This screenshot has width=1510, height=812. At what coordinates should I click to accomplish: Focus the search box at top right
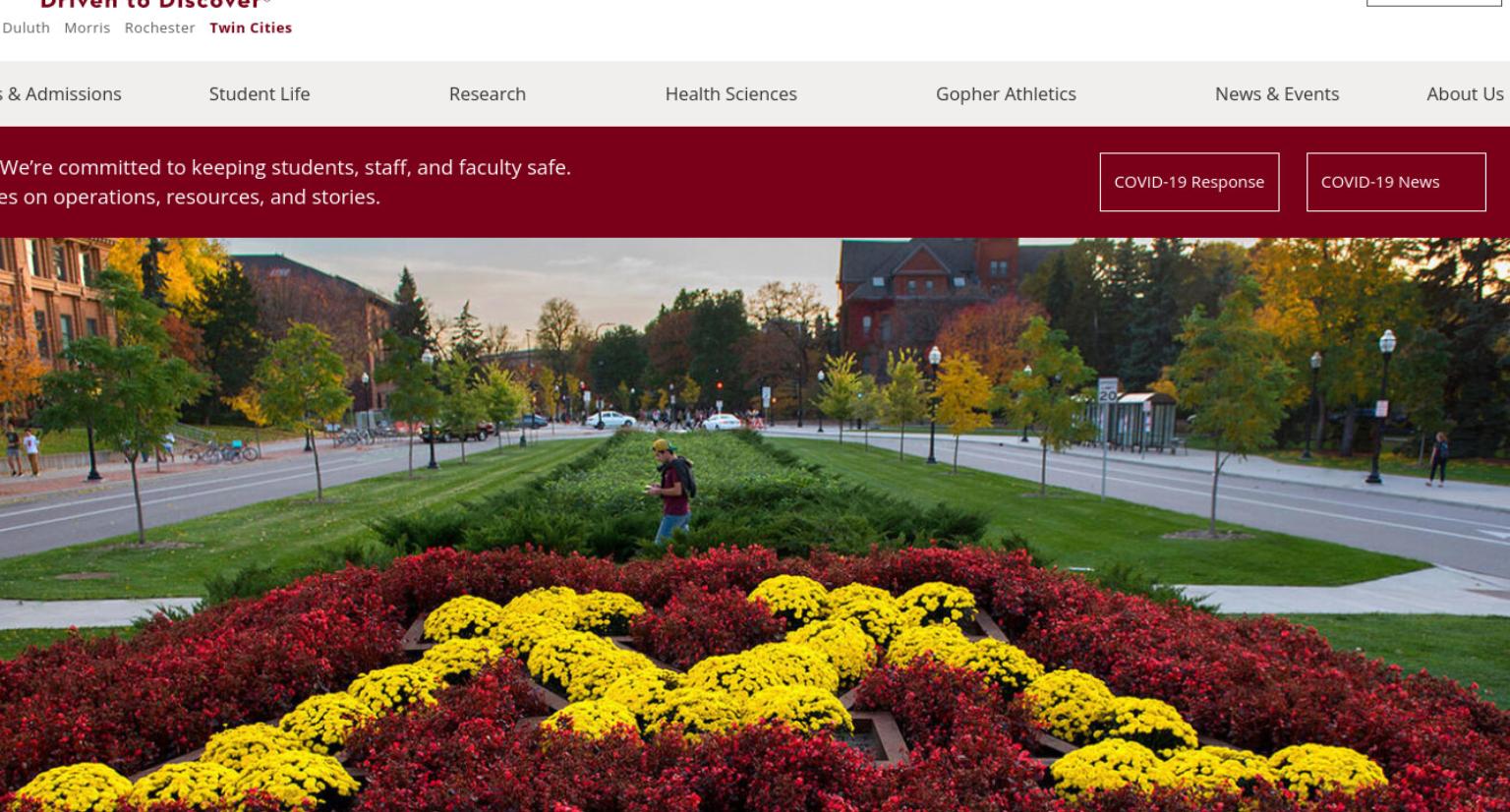point(1433,3)
